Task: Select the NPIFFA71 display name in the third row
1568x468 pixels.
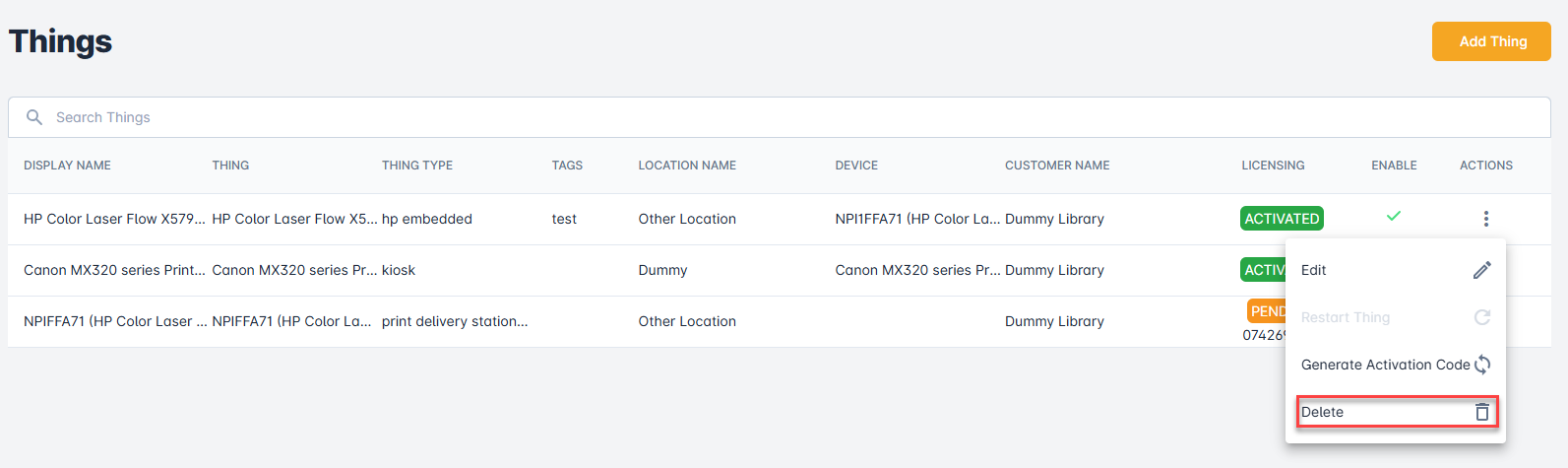Action: click(x=114, y=321)
